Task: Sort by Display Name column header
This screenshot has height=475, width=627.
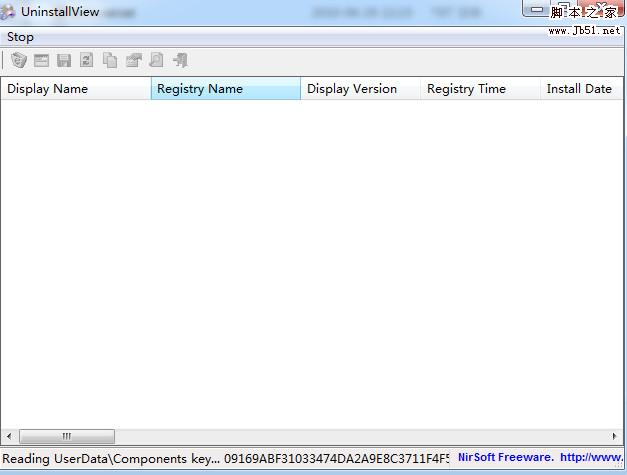Action: [76, 88]
